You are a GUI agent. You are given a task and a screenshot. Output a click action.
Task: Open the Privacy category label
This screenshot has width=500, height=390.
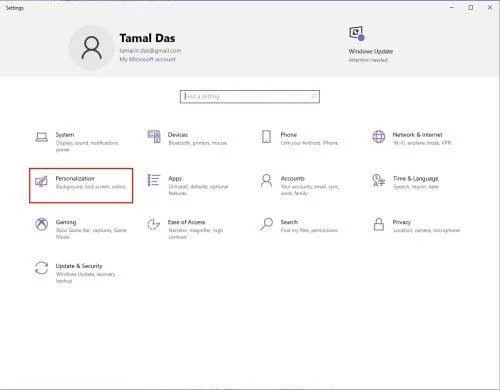402,222
